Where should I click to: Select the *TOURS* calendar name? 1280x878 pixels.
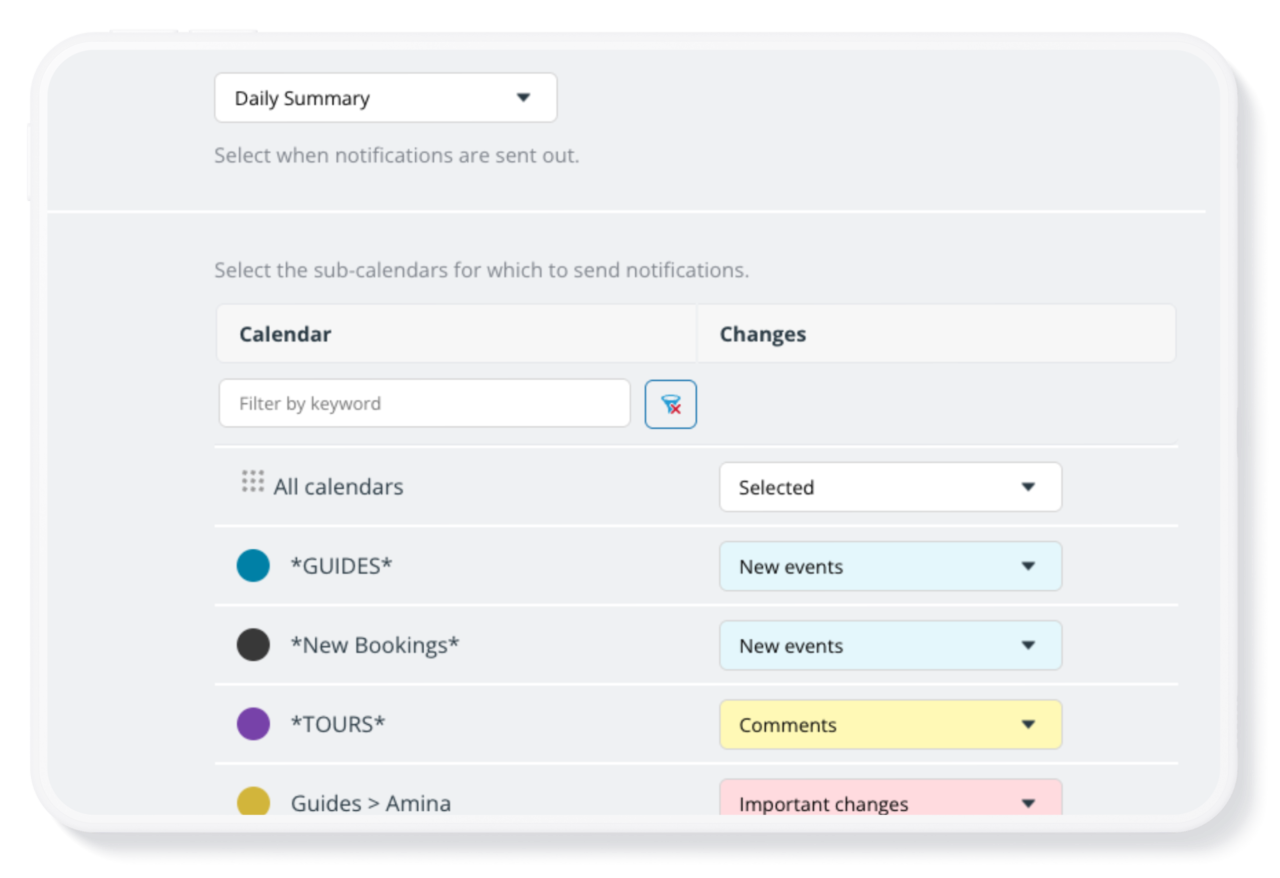tap(338, 724)
